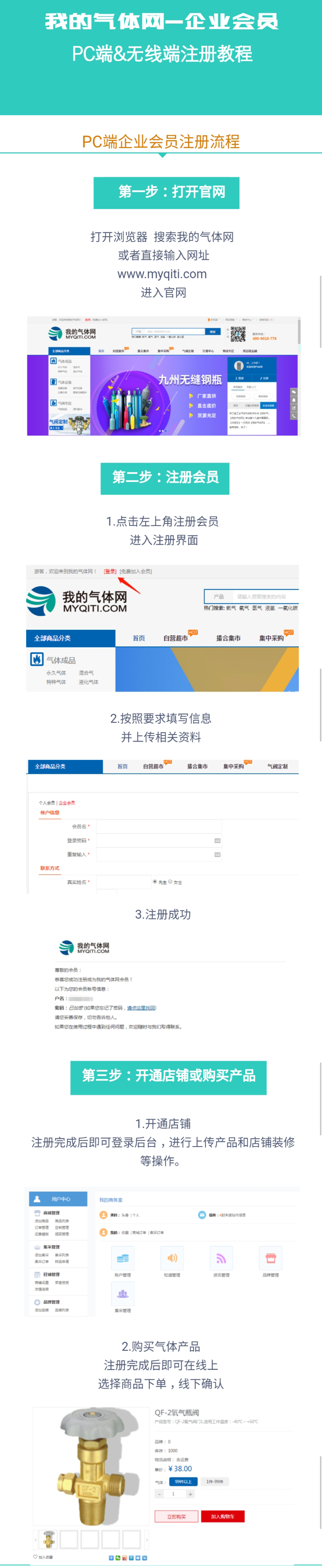Click the 旺铺管理 sidebar icon
Image resolution: width=322 pixels, height=1568 pixels.
[37, 1274]
